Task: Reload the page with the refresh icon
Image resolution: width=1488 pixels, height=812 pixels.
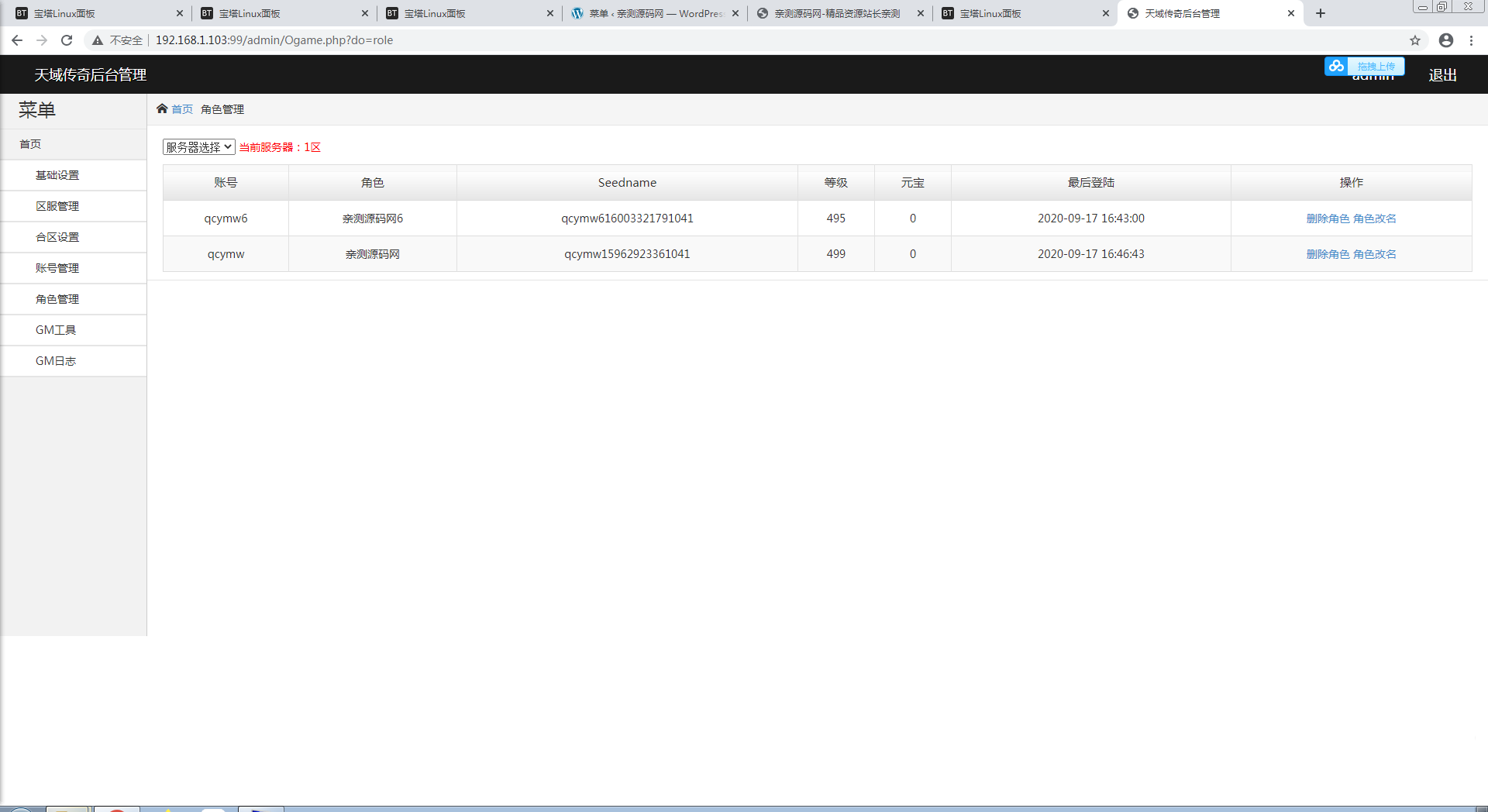Action: [67, 40]
